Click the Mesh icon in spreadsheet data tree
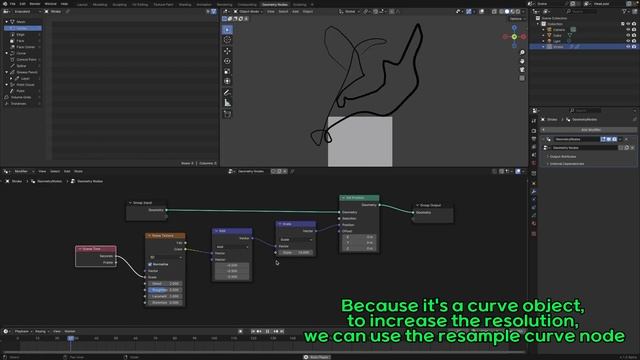The height and width of the screenshot is (360, 640). coord(12,22)
